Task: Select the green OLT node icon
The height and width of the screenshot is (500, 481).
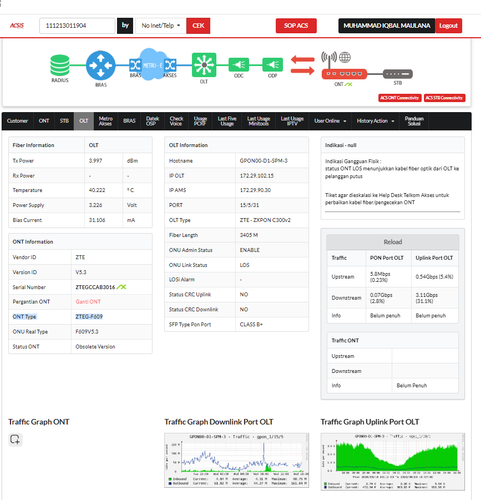Action: (204, 65)
